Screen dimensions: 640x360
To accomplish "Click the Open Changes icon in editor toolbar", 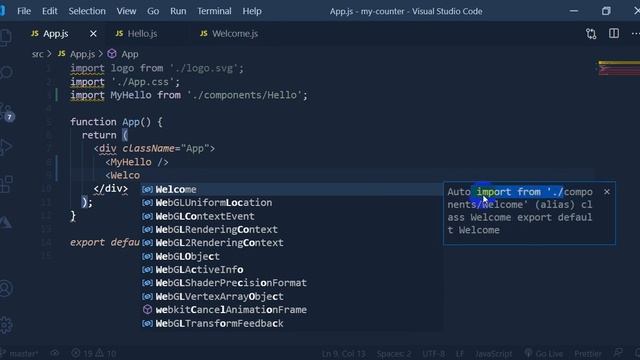I will point(591,33).
